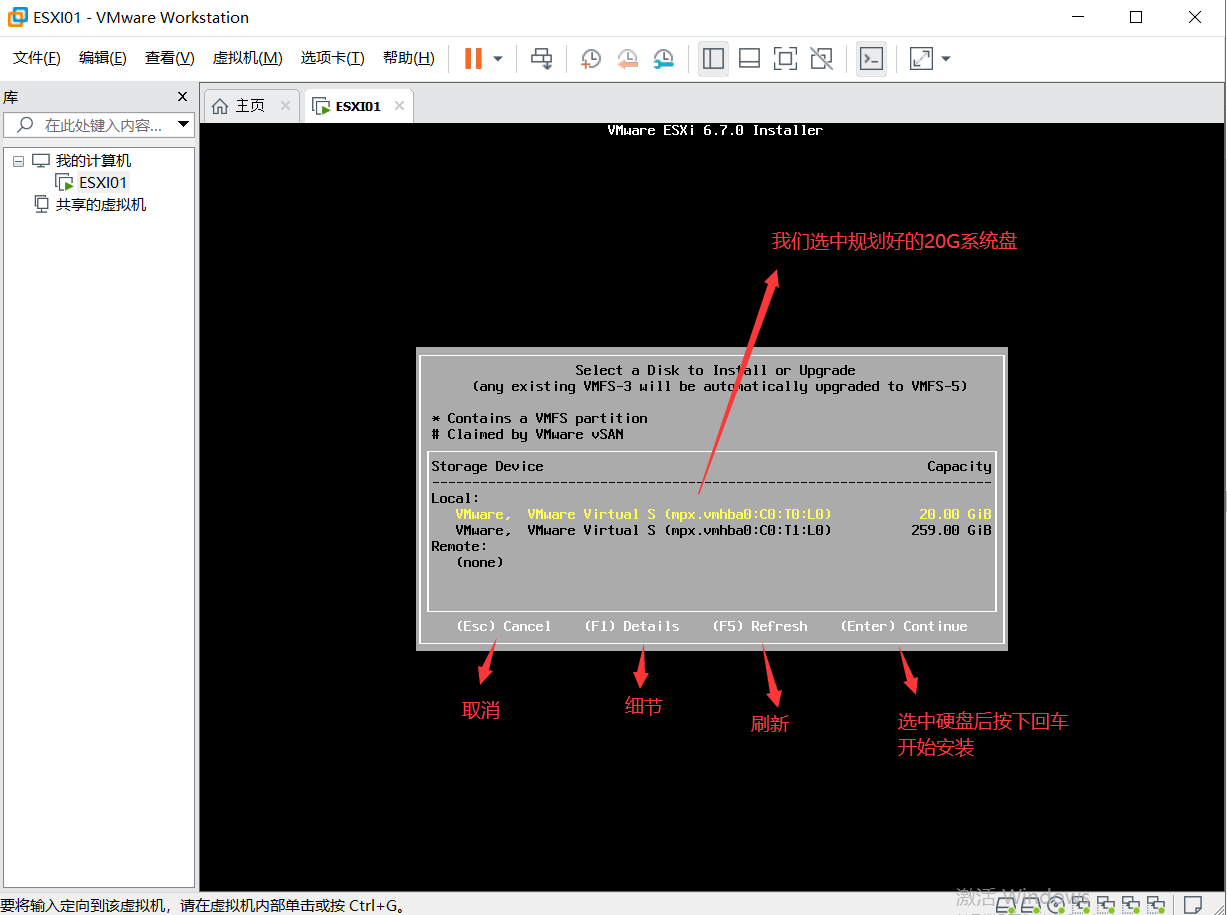Select the ESXI01 VM in the library

(103, 183)
